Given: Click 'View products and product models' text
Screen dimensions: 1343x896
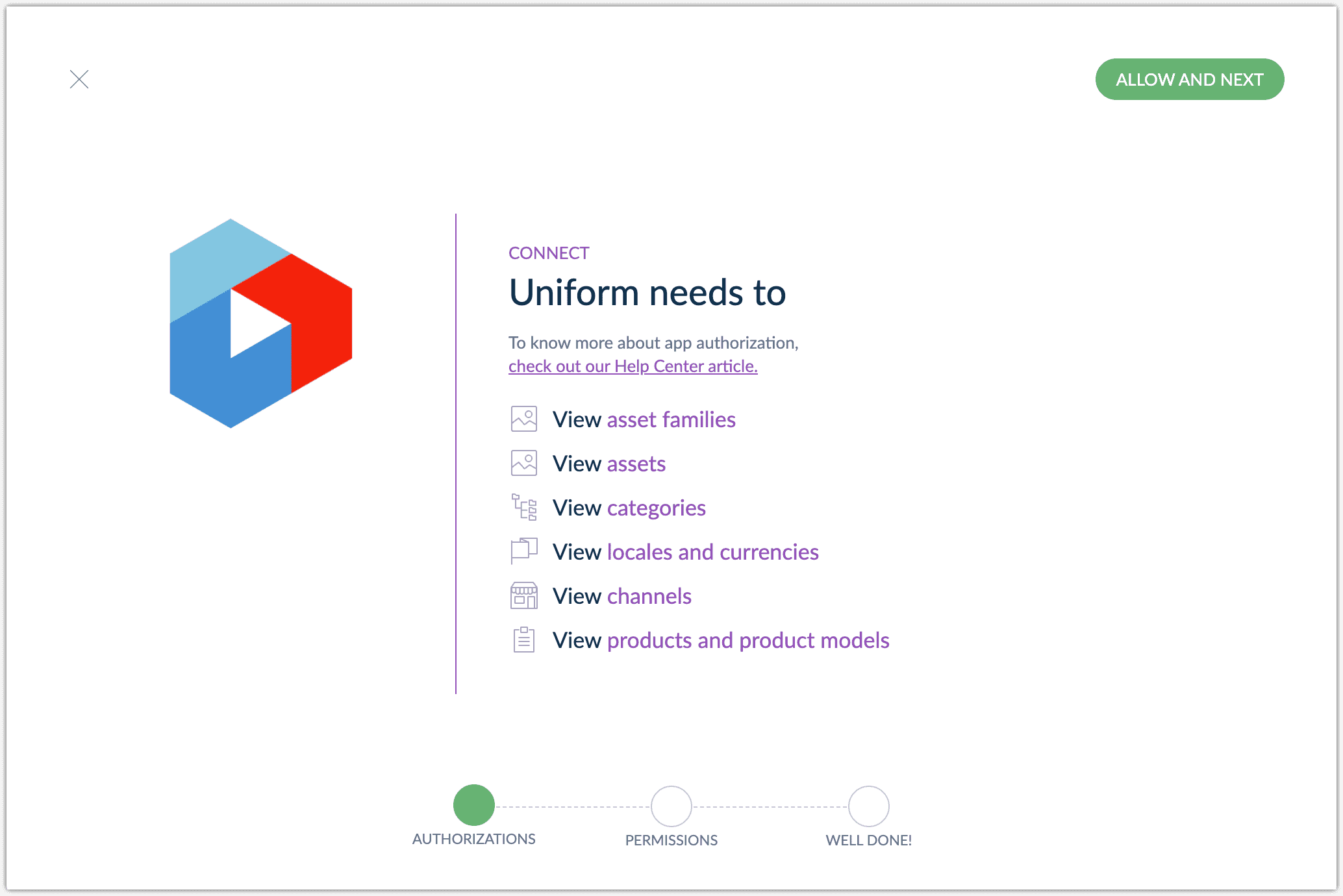Looking at the screenshot, I should pyautogui.click(x=721, y=640).
